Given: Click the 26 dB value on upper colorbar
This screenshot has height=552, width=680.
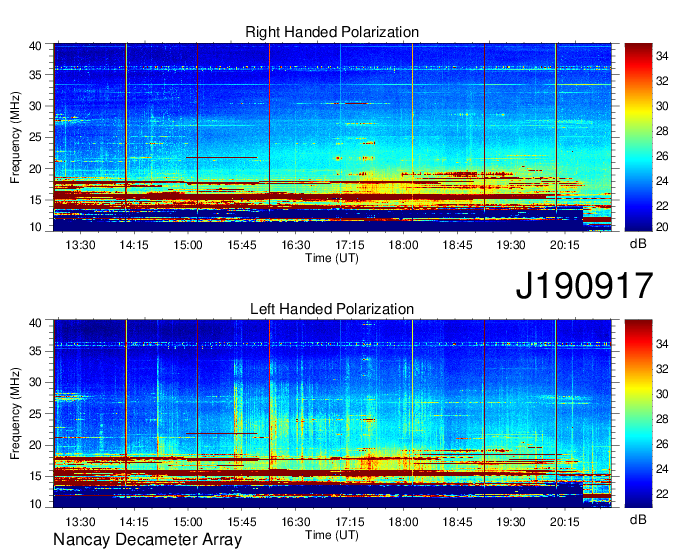Looking at the screenshot, I should (662, 156).
